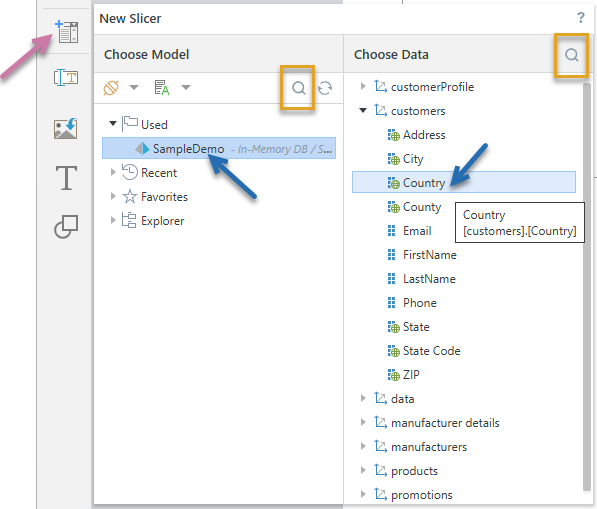The image size is (597, 509).
Task: Select the Text tool icon
Action: click(66, 177)
